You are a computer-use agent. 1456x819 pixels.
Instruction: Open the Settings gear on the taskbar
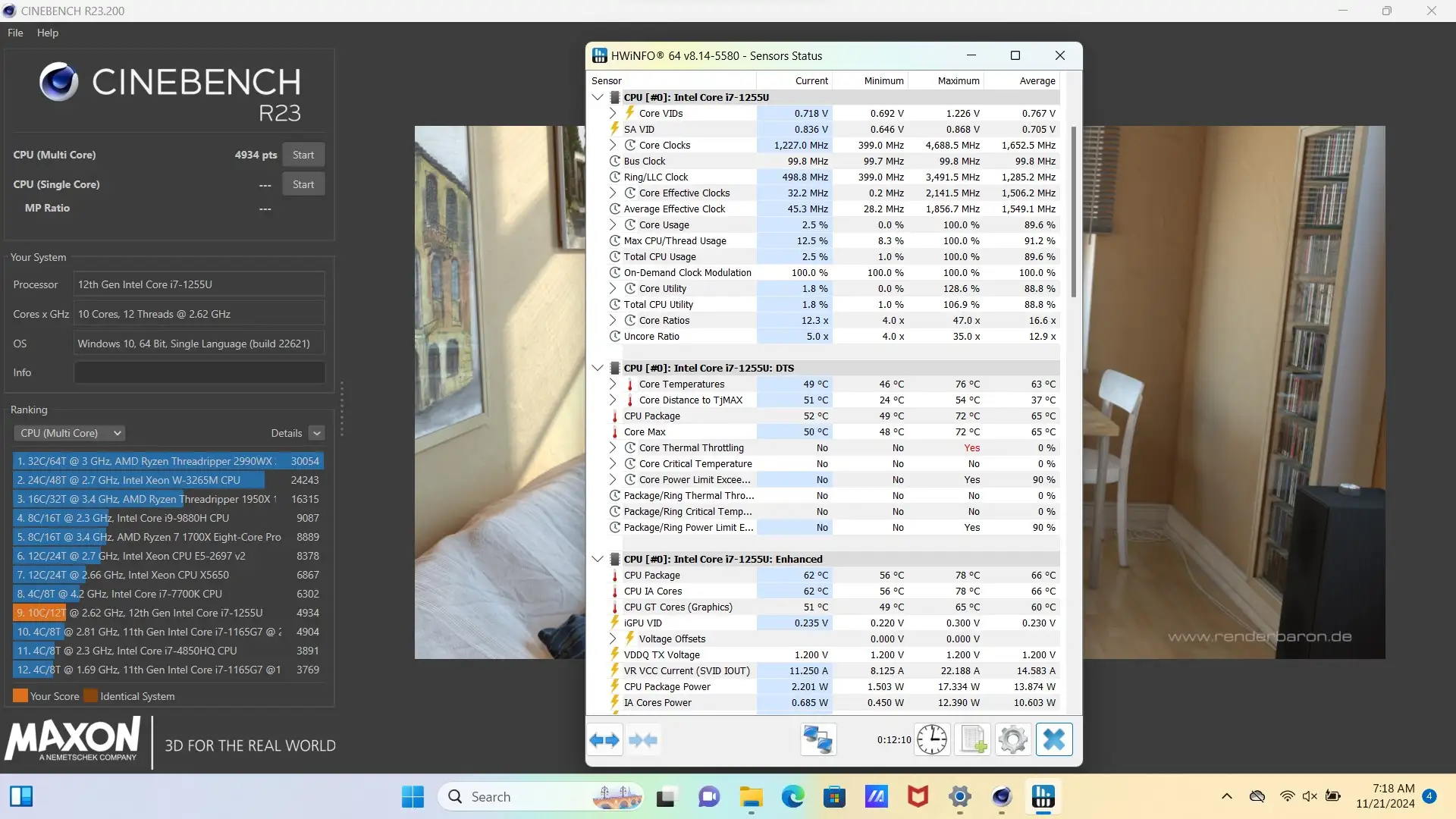(960, 797)
